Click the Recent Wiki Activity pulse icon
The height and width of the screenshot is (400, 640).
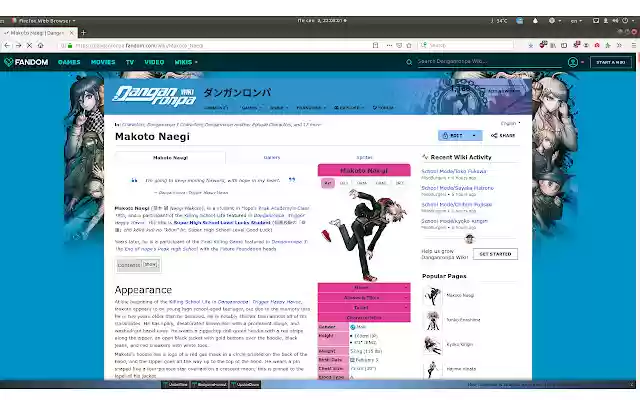pos(425,157)
